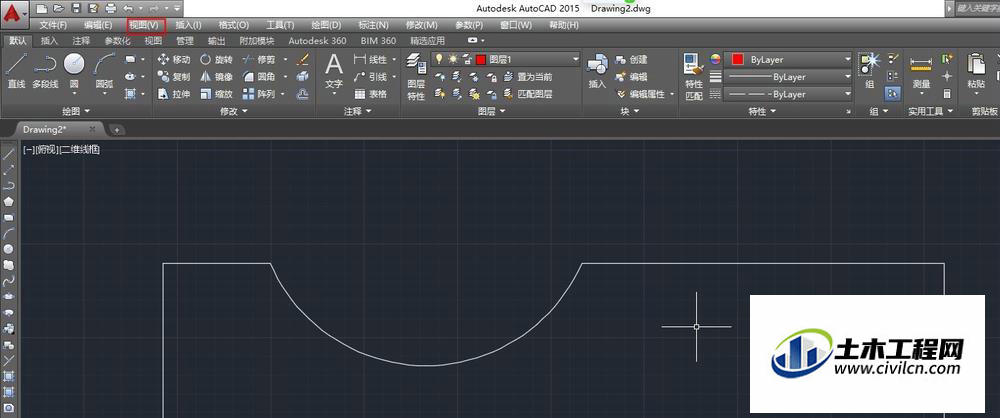This screenshot has width=1000, height=418.
Task: Open the 格式(O) menu
Action: pos(233,25)
